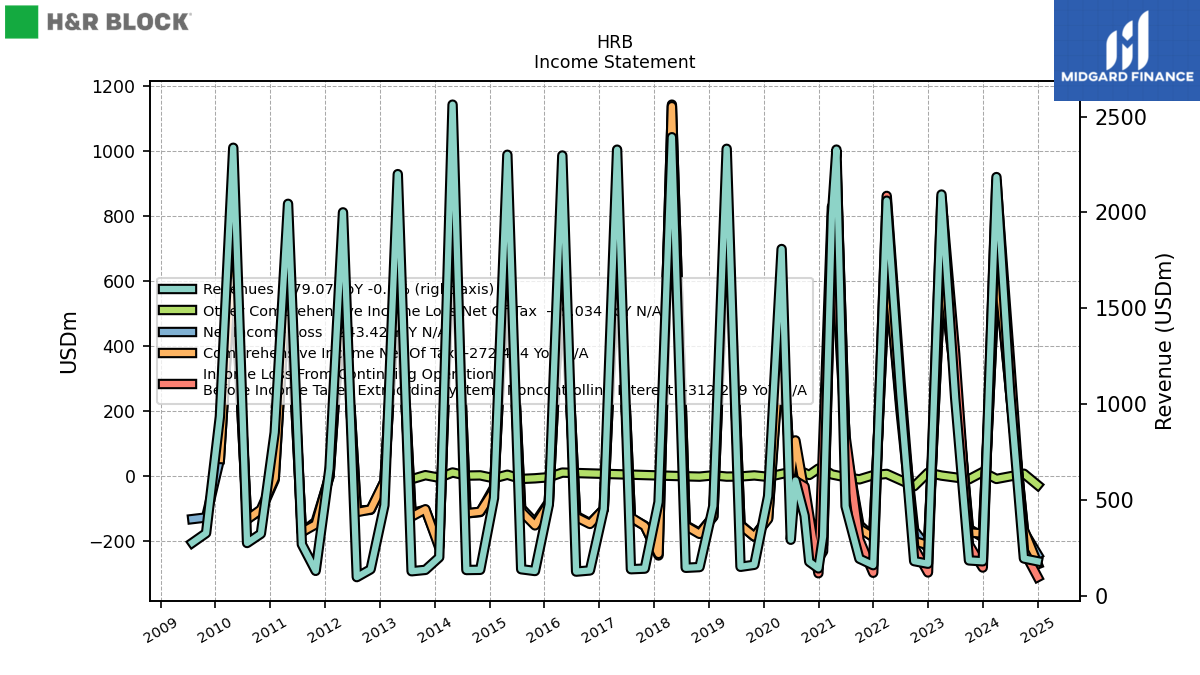The image size is (1200, 675).
Task: Click the orange Comprehensive Income legend swatch
Action: 177,353
